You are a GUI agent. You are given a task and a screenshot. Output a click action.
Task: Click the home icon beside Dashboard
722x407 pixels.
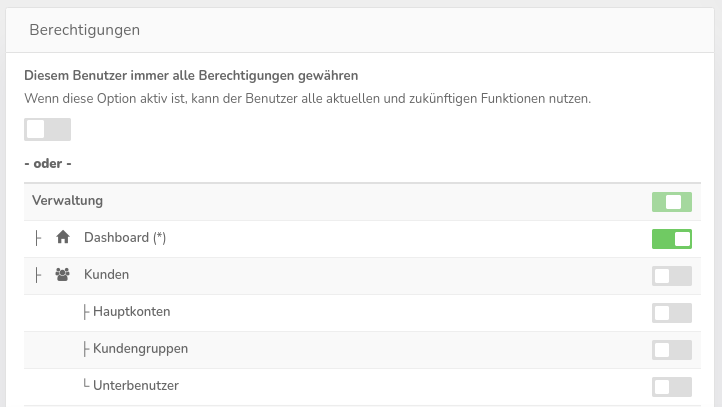pyautogui.click(x=63, y=238)
